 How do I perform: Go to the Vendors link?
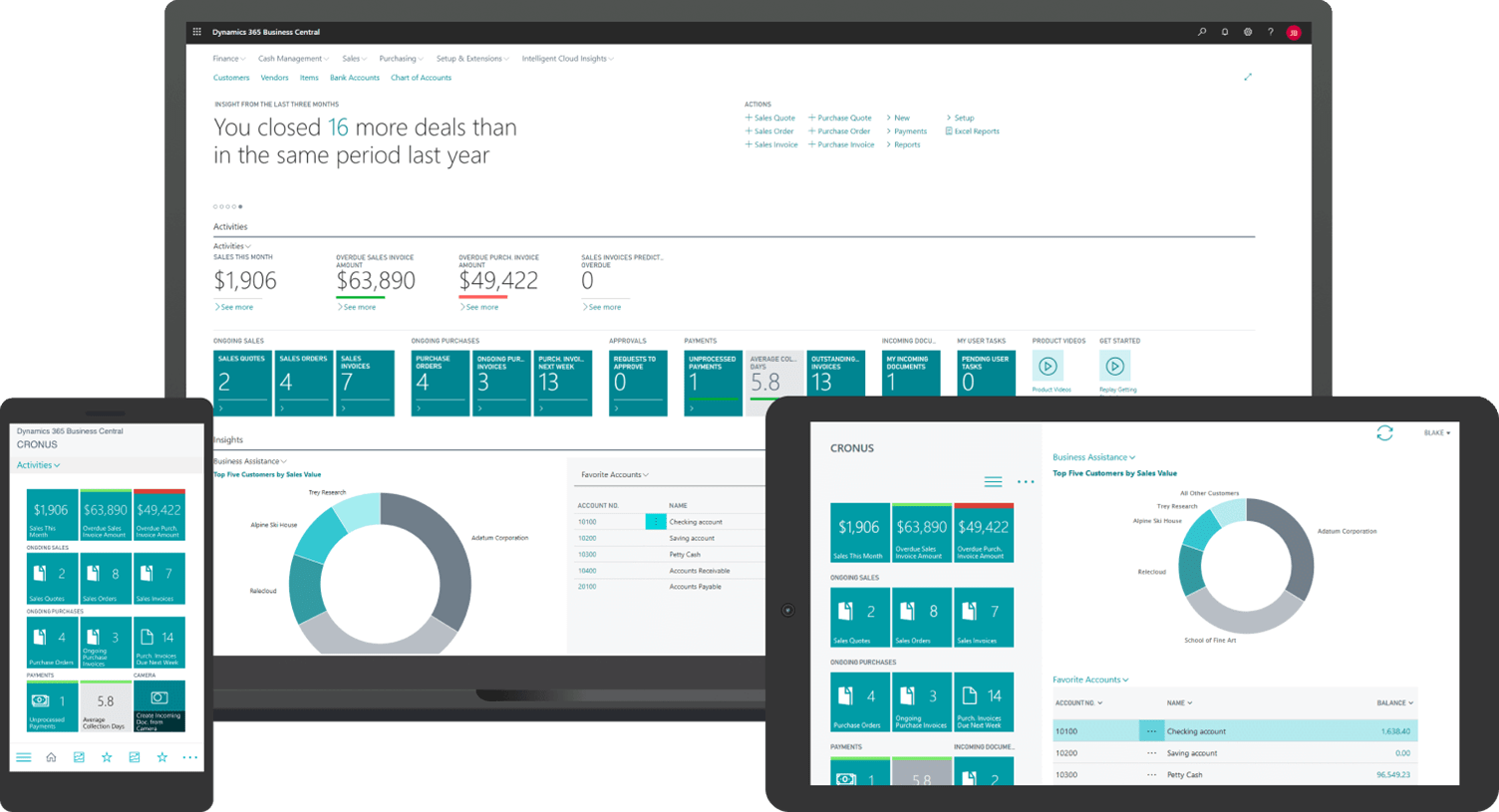coord(274,78)
